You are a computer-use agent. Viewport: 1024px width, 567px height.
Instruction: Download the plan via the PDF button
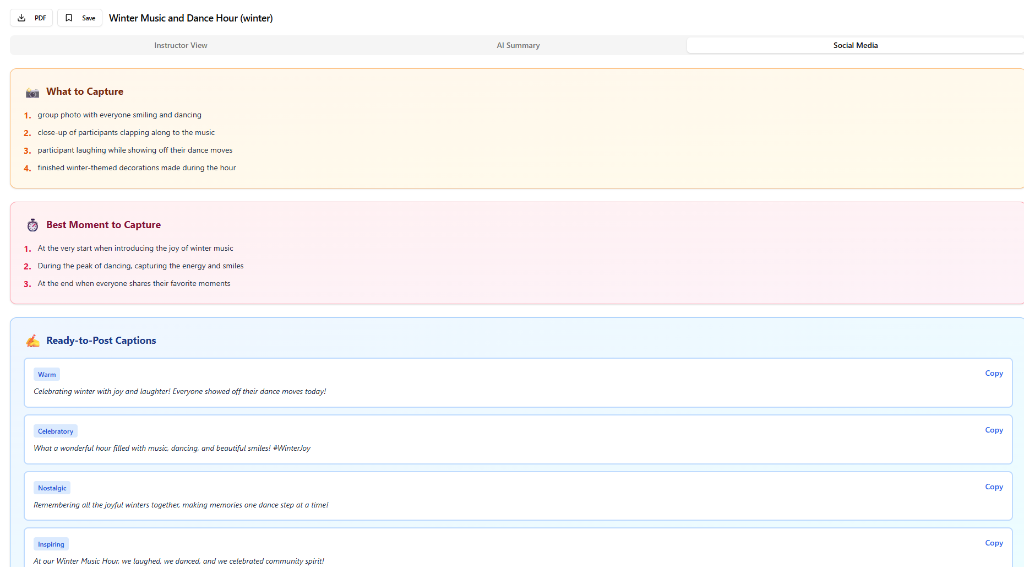(31, 18)
